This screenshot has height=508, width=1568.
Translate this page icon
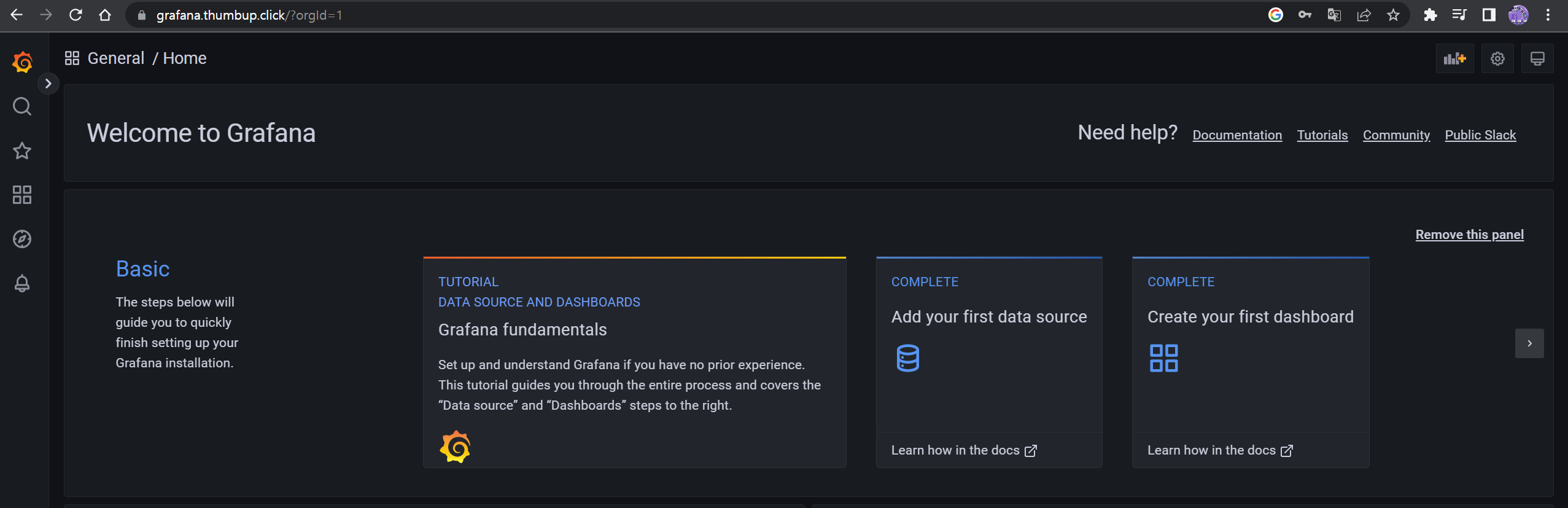pos(1334,15)
